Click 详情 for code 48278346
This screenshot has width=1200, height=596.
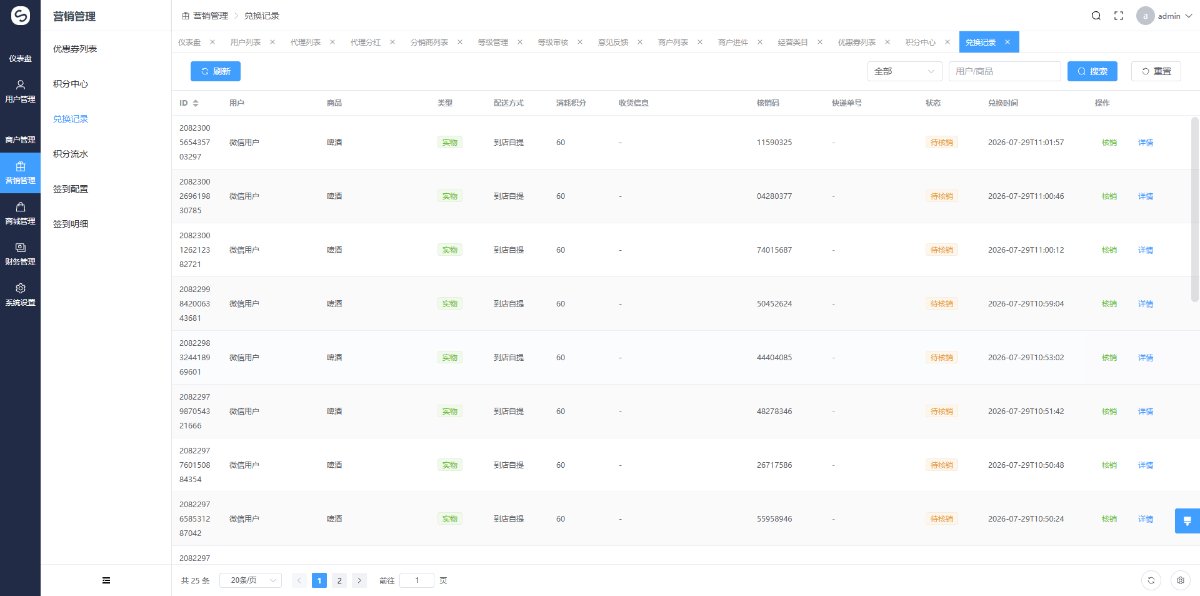(x=1146, y=411)
